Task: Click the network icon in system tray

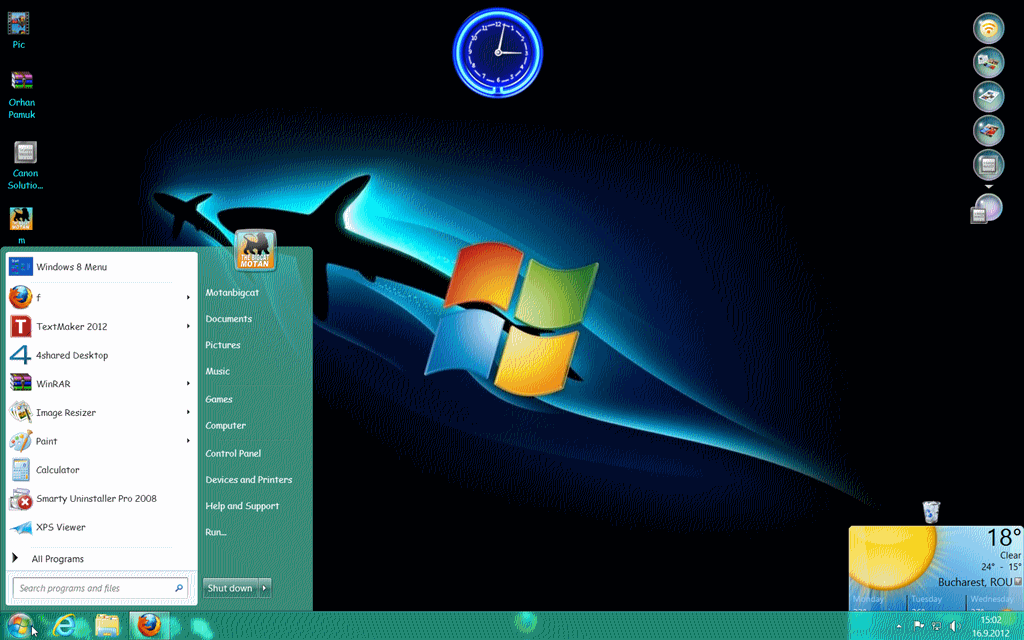Action: [936, 626]
